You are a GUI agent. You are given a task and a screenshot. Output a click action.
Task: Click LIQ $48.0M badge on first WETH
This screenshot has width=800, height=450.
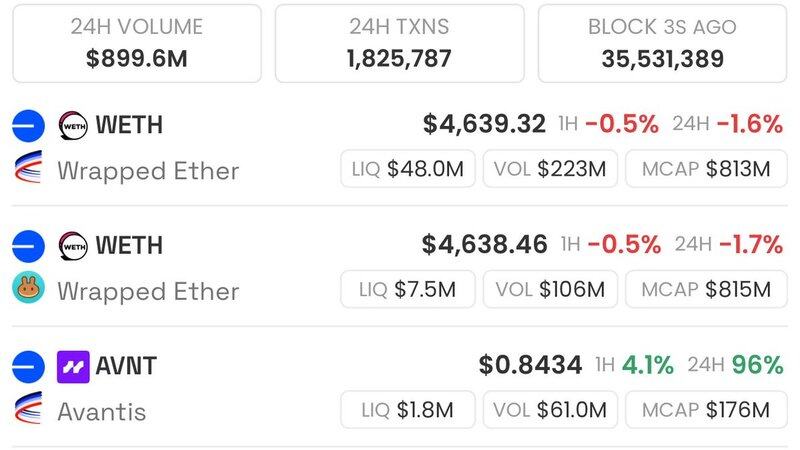408,169
